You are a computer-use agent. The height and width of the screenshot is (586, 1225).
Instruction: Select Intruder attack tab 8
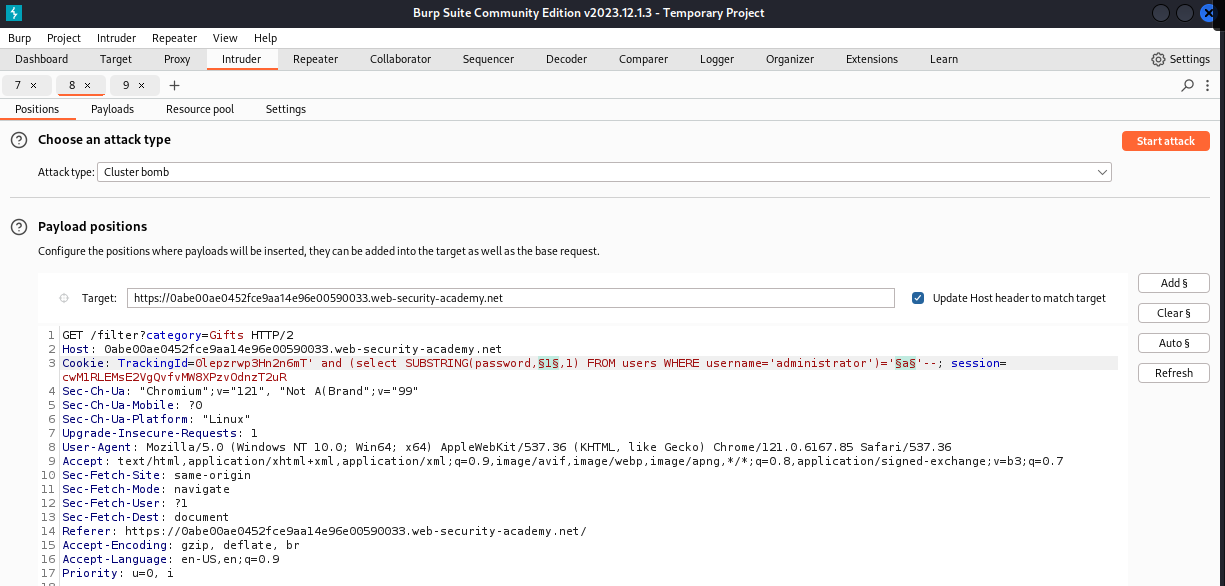click(x=72, y=86)
